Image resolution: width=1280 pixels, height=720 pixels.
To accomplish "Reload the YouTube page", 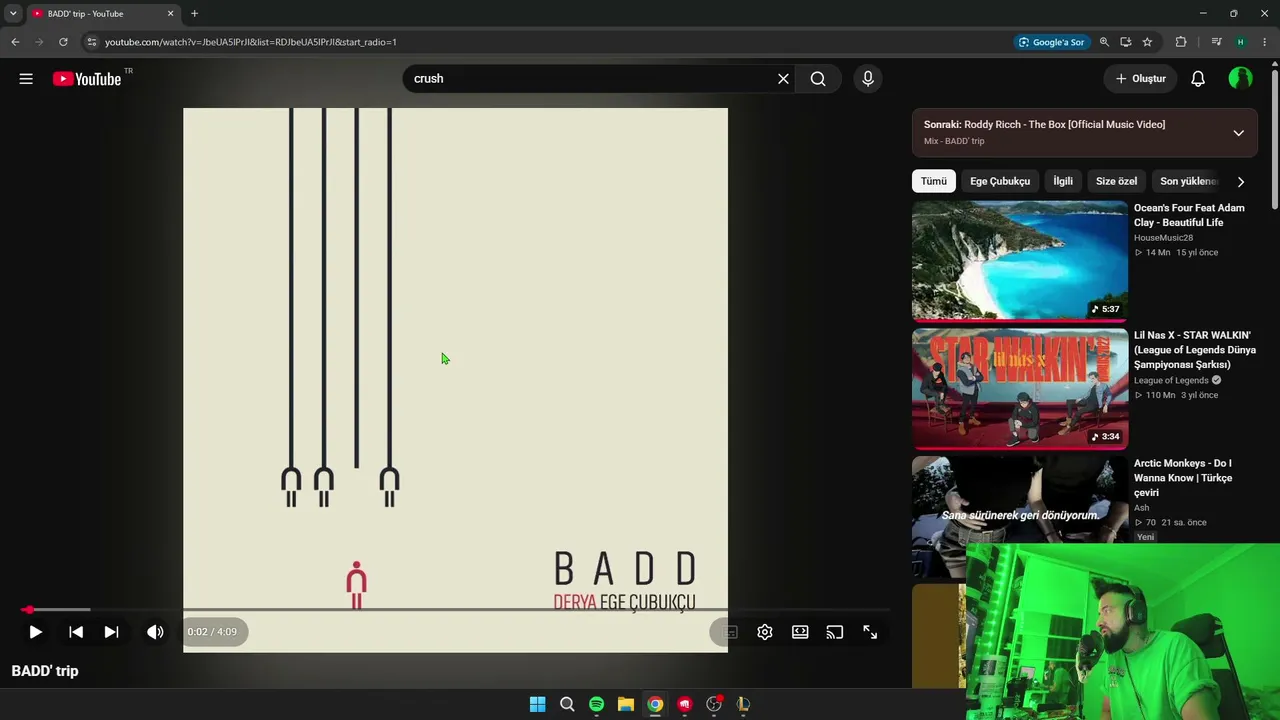I will [x=63, y=42].
